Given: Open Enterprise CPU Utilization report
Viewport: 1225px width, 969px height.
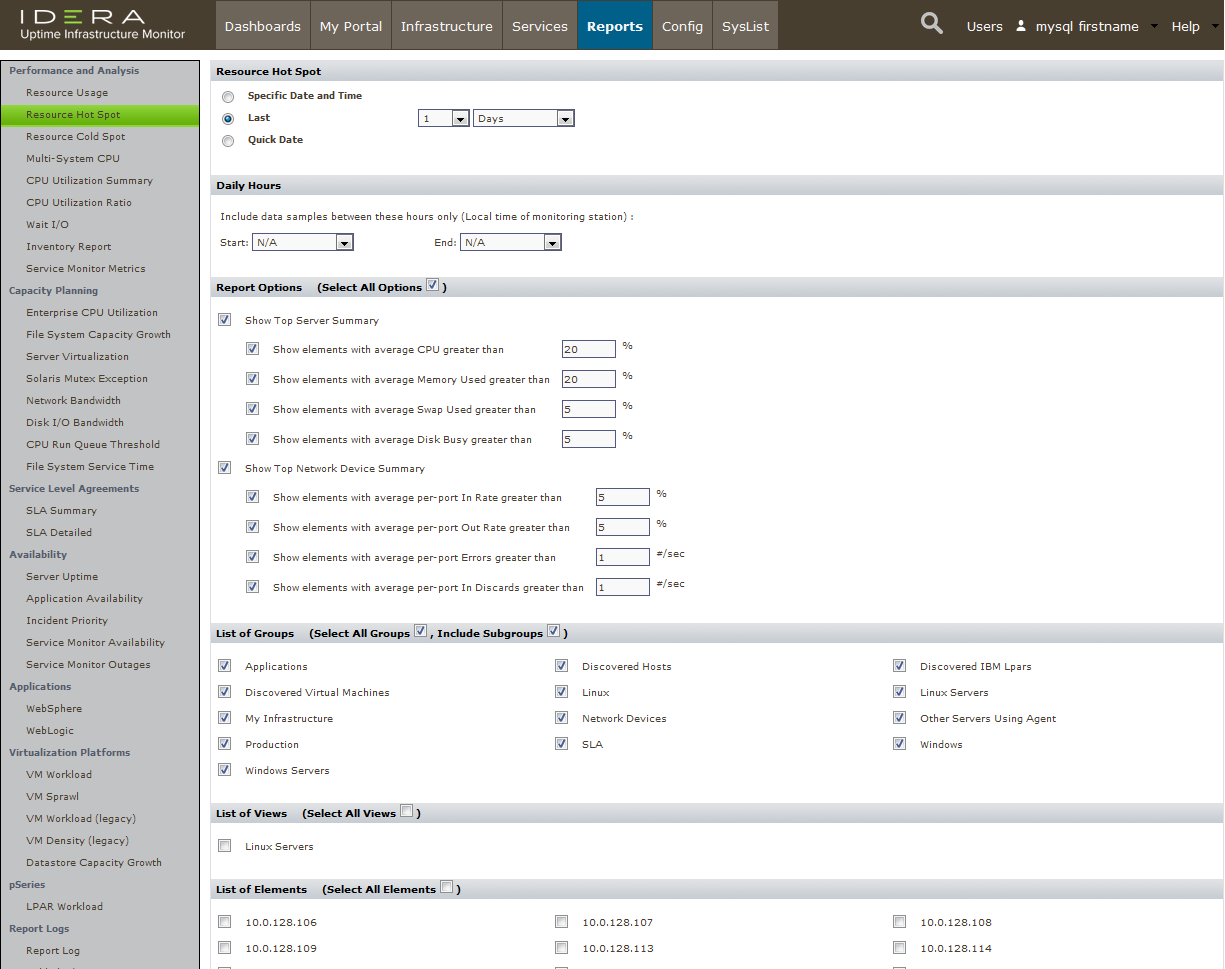Looking at the screenshot, I should 92,313.
